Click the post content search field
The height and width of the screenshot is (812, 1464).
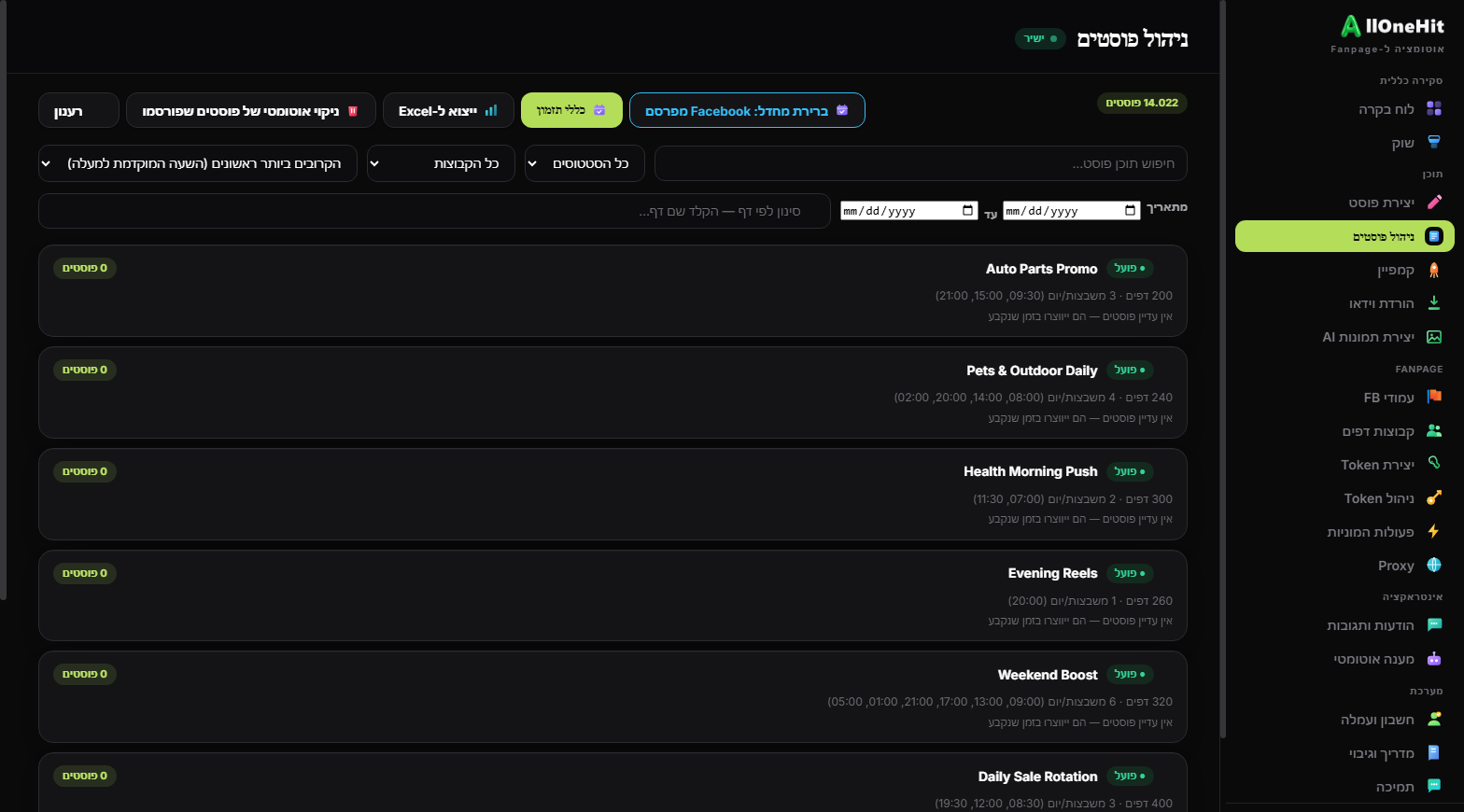click(x=921, y=163)
